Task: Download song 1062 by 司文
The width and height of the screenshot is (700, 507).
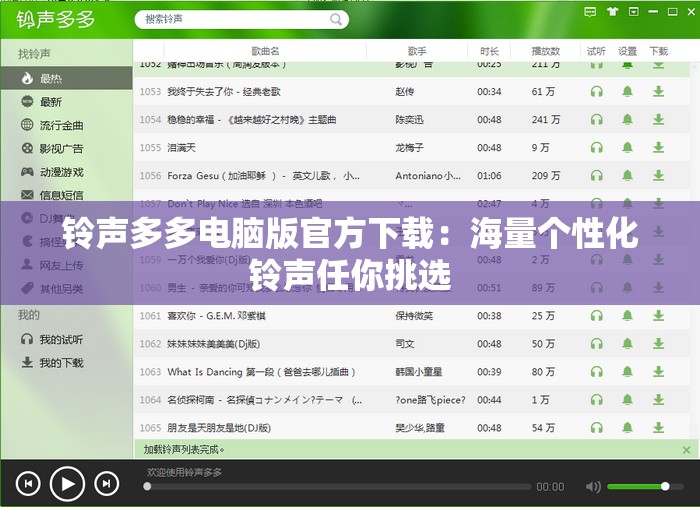Action: point(658,344)
